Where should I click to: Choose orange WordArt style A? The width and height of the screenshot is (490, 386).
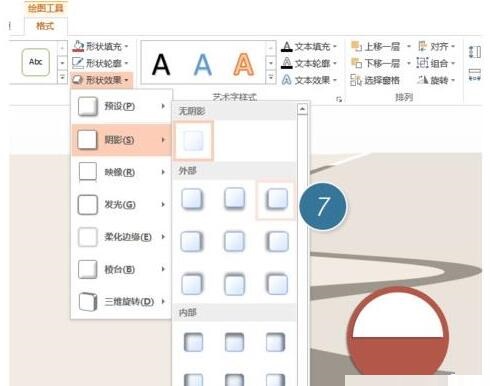tap(244, 64)
